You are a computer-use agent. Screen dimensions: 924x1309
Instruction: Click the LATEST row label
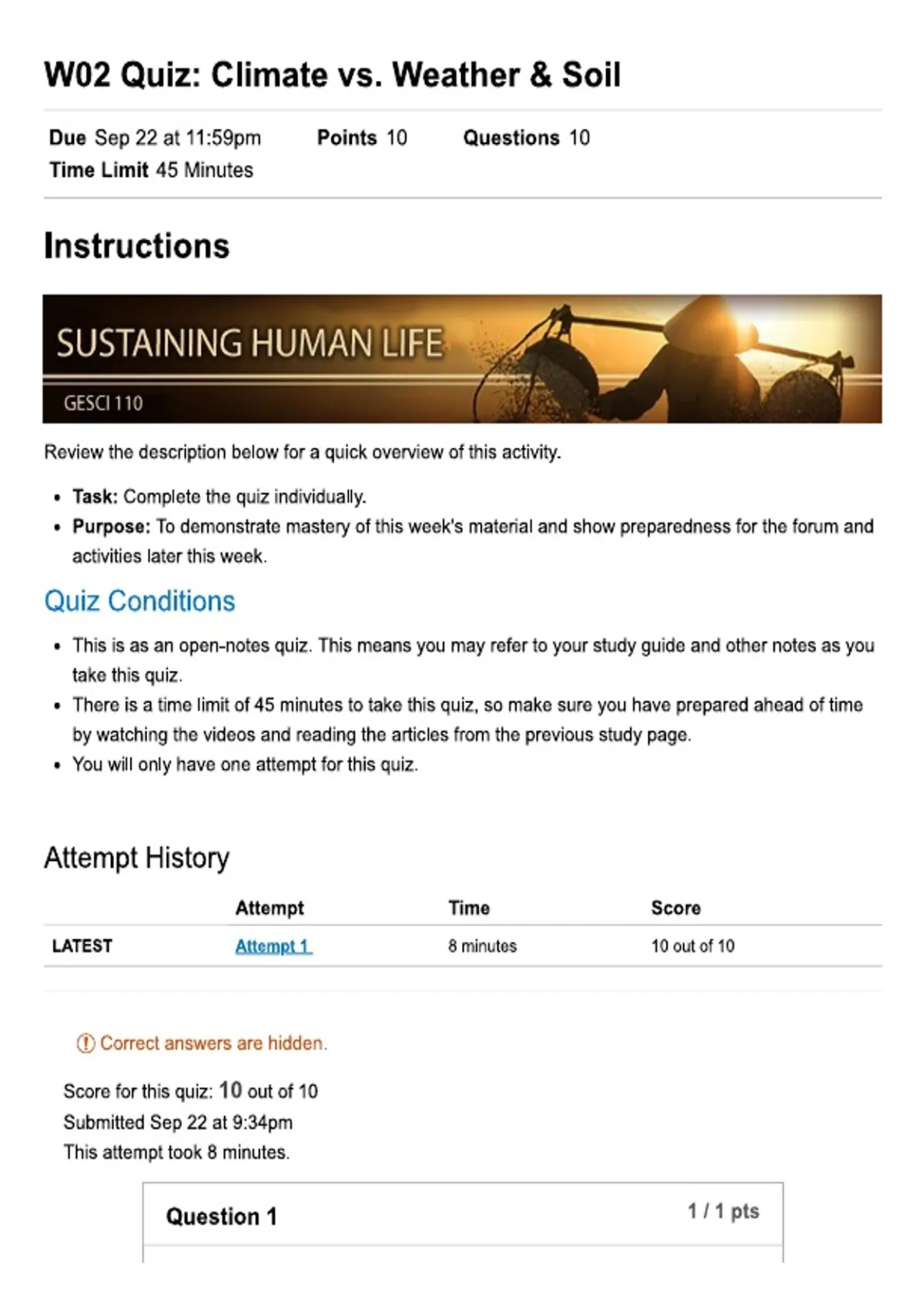coord(82,946)
